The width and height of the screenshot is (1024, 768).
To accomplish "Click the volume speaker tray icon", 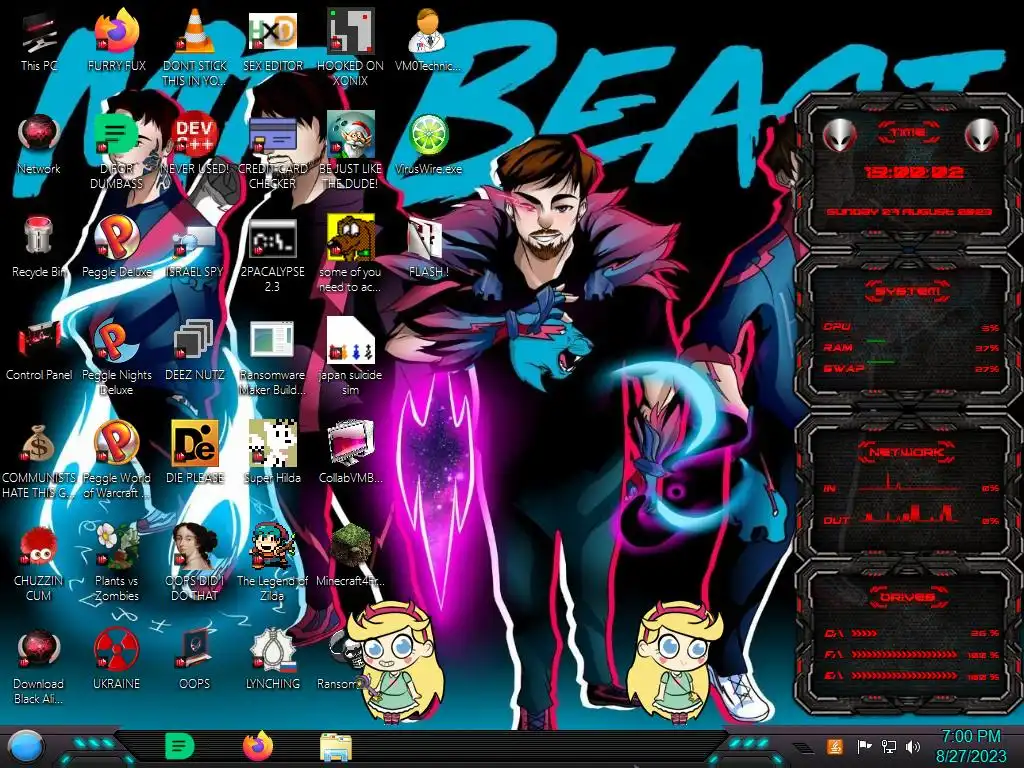I will click(x=913, y=746).
